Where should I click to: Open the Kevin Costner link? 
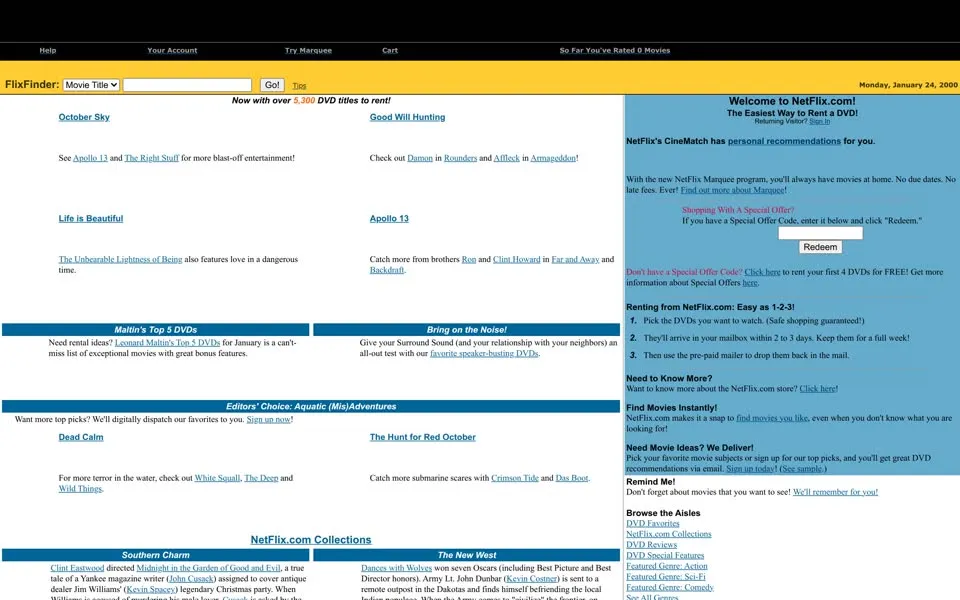(x=531, y=579)
